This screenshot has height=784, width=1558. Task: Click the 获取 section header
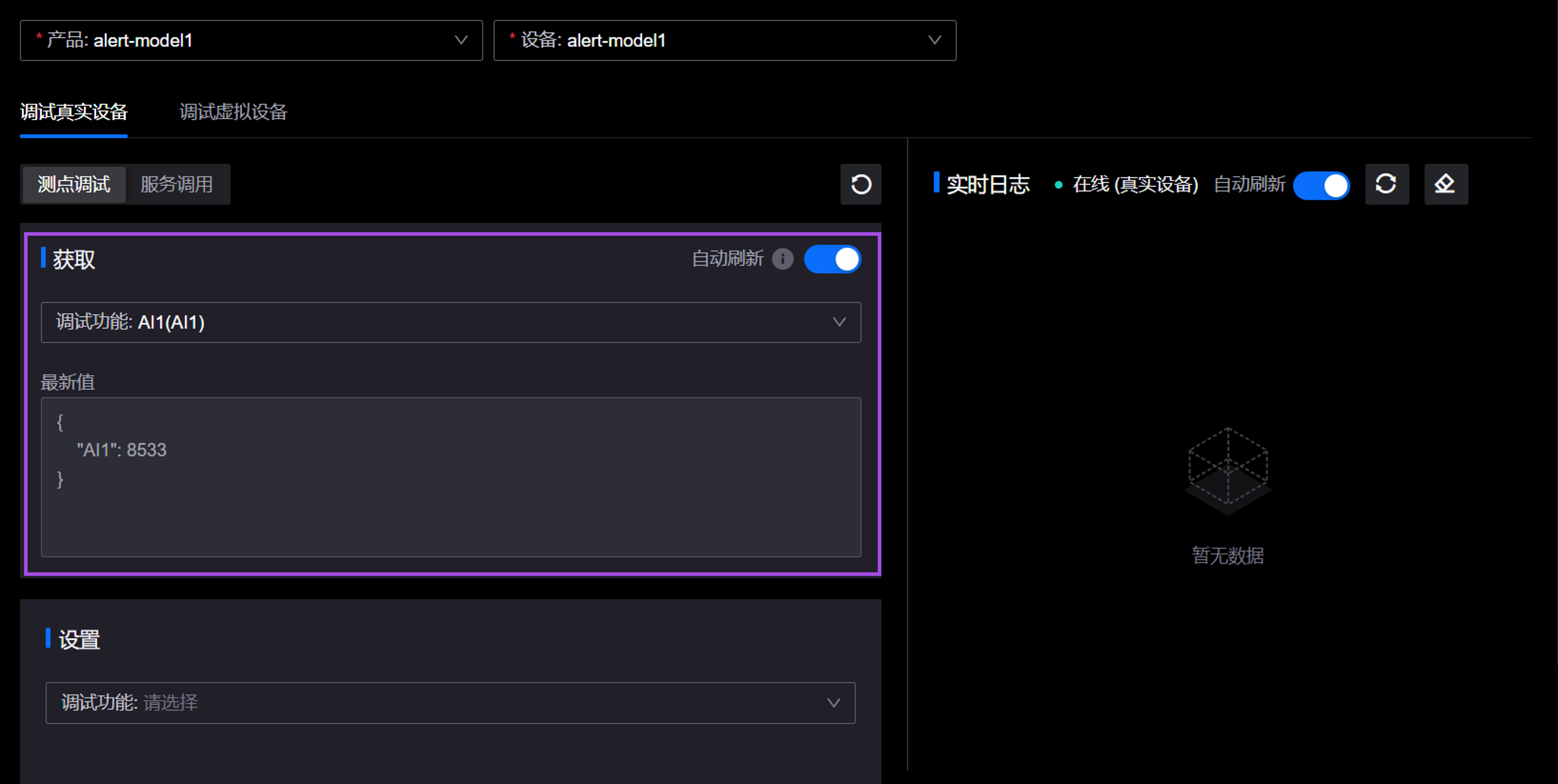tap(73, 259)
